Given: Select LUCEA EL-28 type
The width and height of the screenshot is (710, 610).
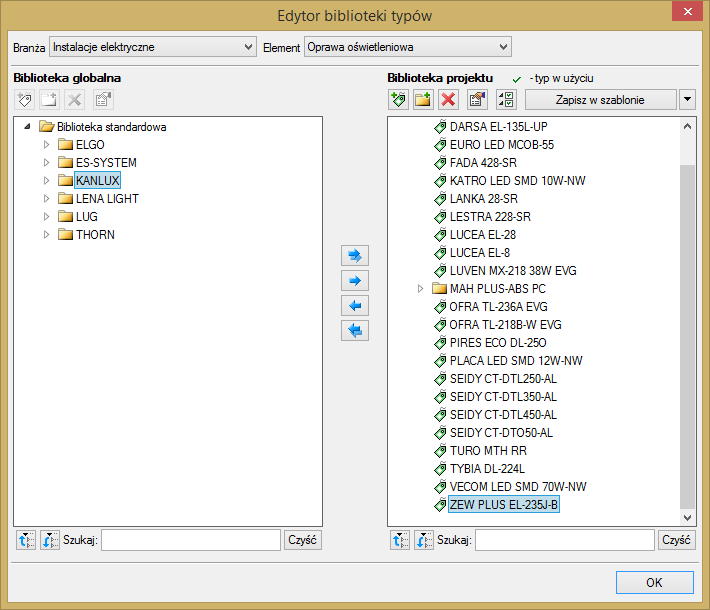Looking at the screenshot, I should [483, 235].
